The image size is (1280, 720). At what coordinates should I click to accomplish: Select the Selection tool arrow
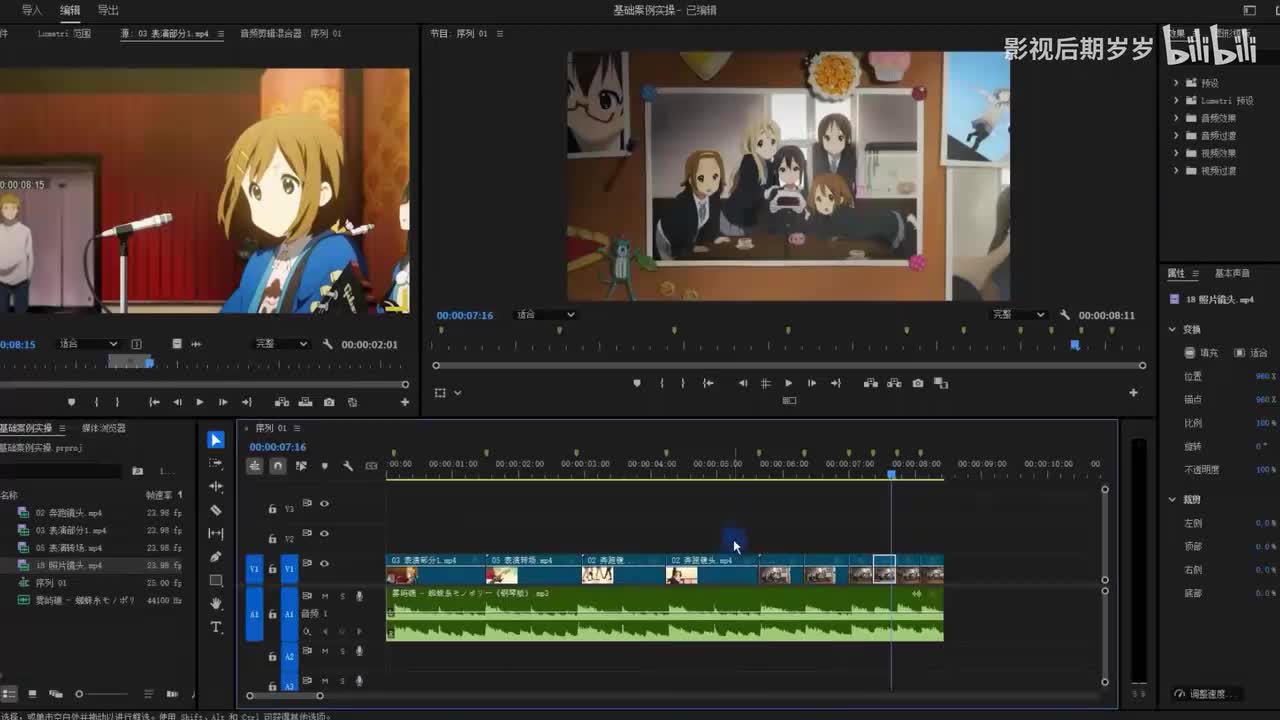click(216, 440)
